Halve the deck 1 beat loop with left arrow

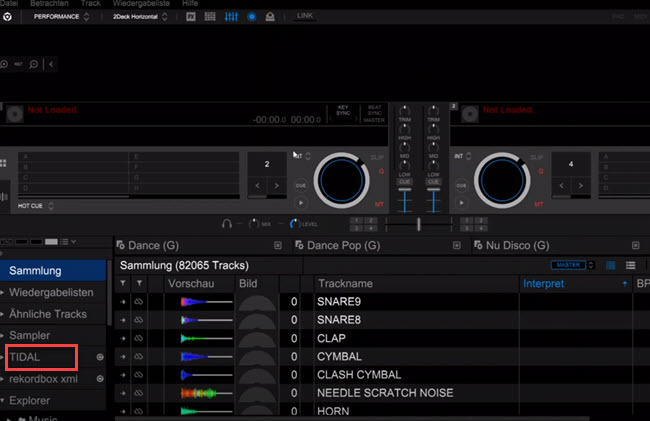tap(257, 186)
